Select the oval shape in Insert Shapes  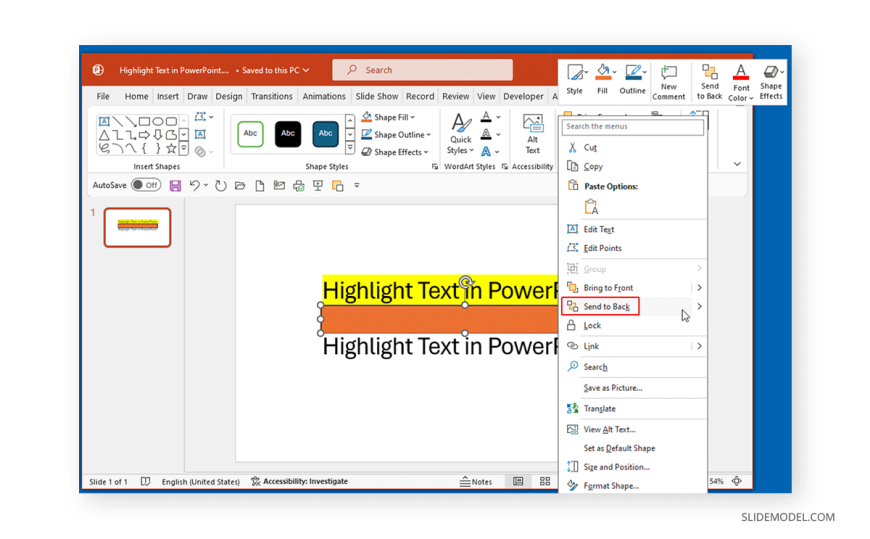pyautogui.click(x=158, y=121)
